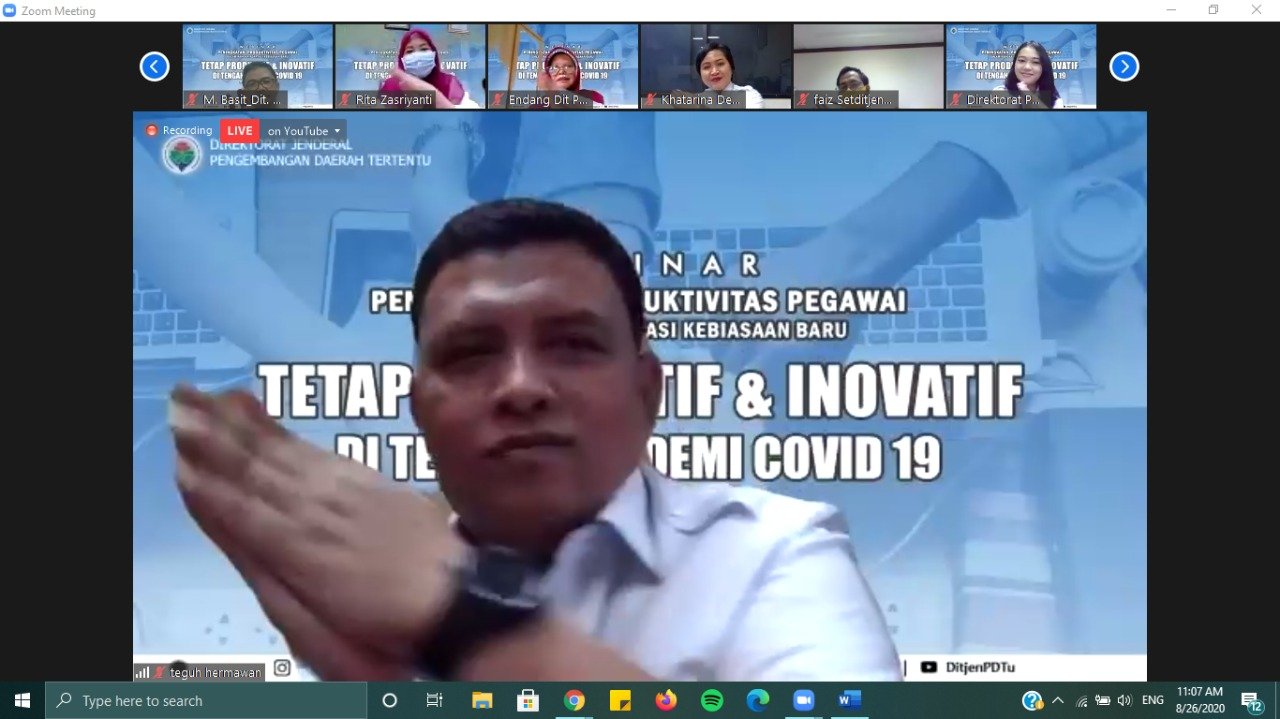Screen dimensions: 1280x719
Task: Open Microsoft Edge from the taskbar
Action: (x=758, y=700)
